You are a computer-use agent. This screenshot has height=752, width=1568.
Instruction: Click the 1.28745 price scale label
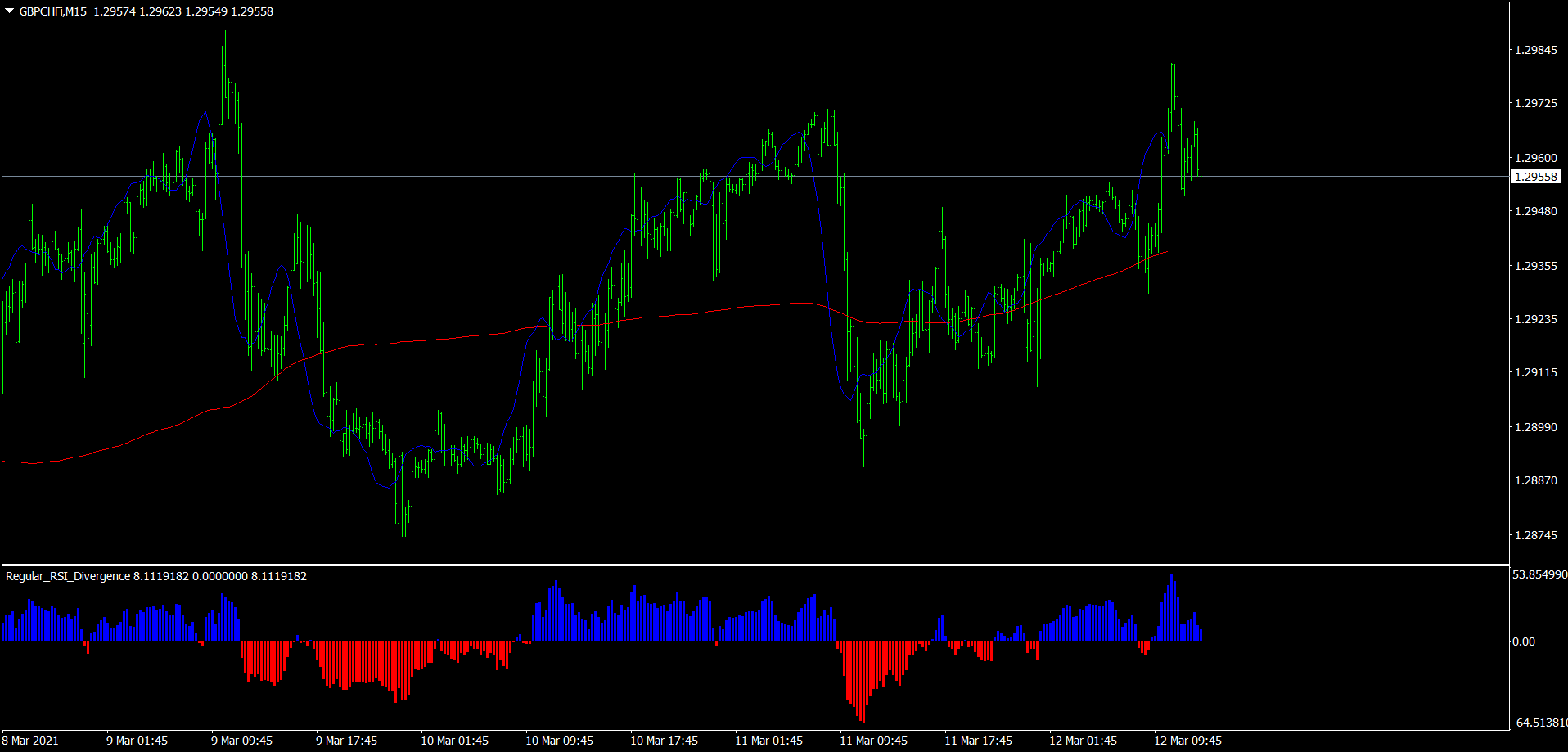tap(1535, 535)
